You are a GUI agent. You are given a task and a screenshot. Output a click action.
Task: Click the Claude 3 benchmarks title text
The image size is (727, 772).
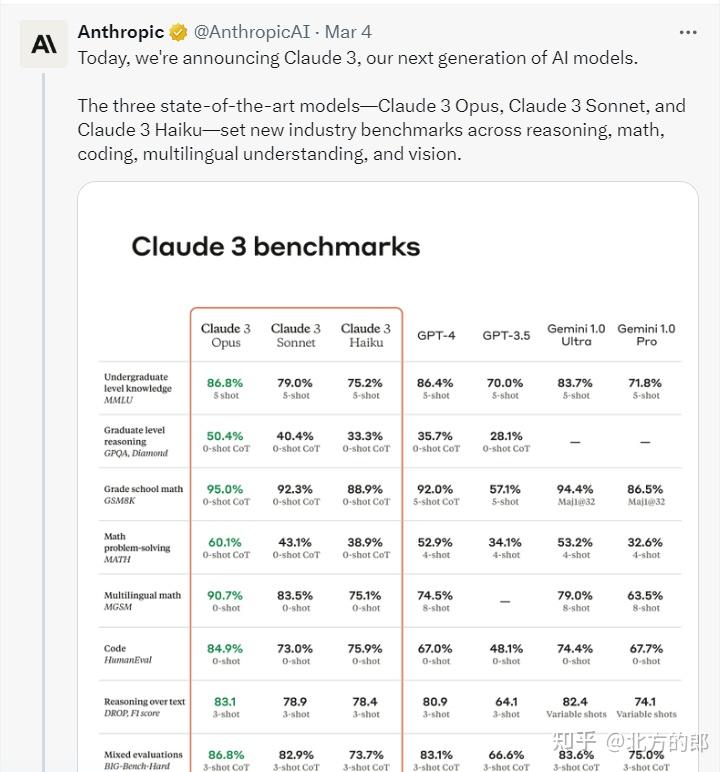pyautogui.click(x=276, y=247)
